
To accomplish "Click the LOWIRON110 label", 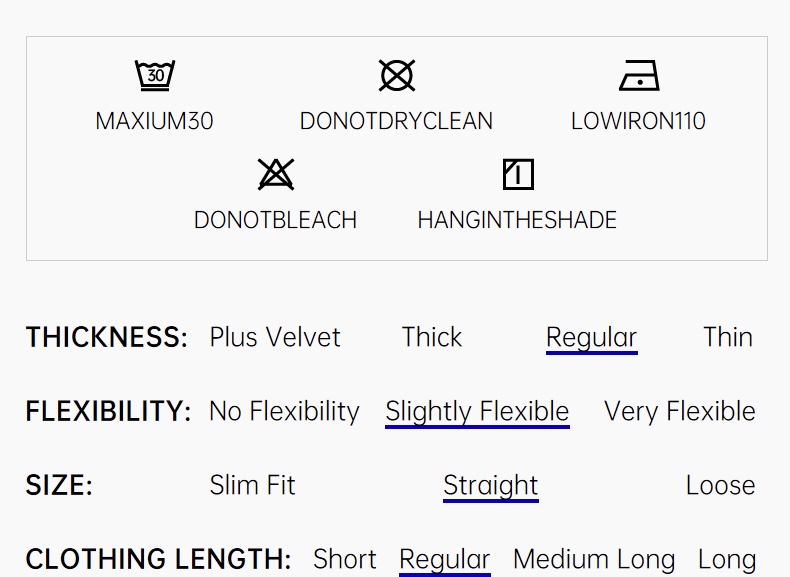I will 638,121.
